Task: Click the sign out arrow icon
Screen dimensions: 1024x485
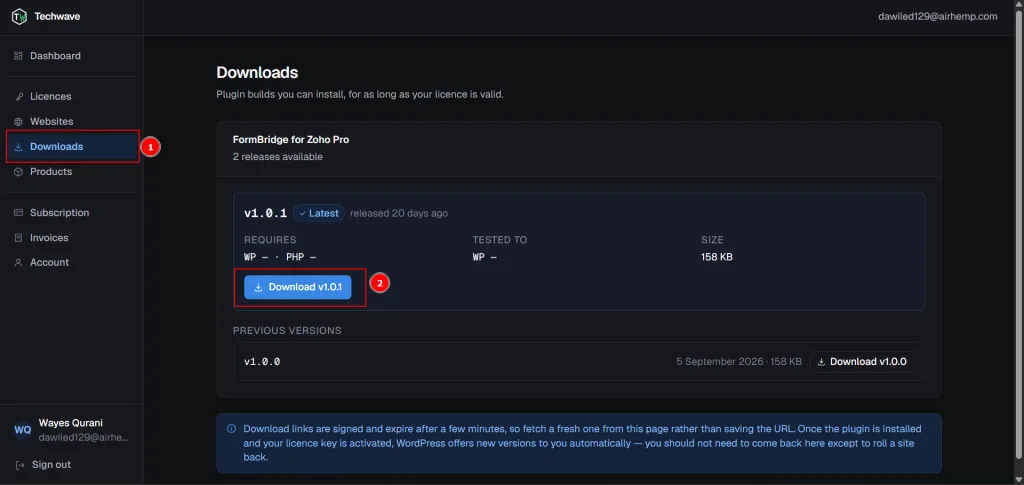Action: [x=19, y=465]
